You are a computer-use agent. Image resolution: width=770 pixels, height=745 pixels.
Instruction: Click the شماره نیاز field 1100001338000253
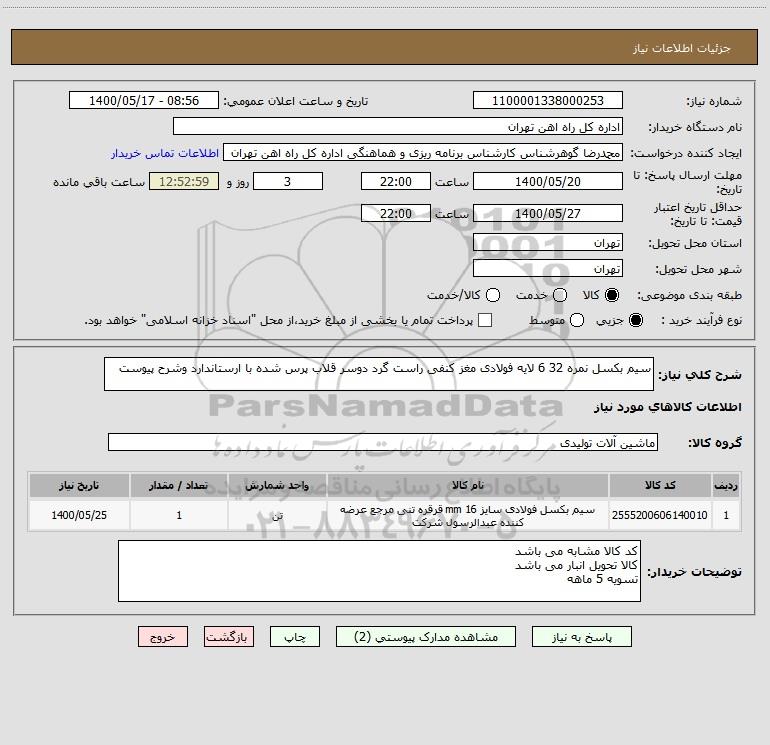pyautogui.click(x=548, y=100)
